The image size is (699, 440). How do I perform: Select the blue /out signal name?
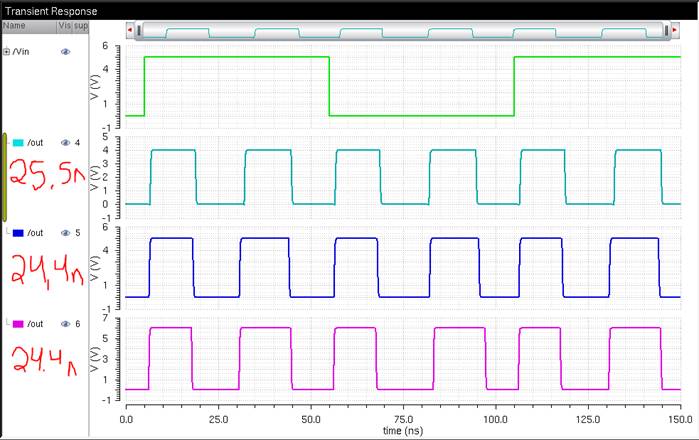coord(36,233)
